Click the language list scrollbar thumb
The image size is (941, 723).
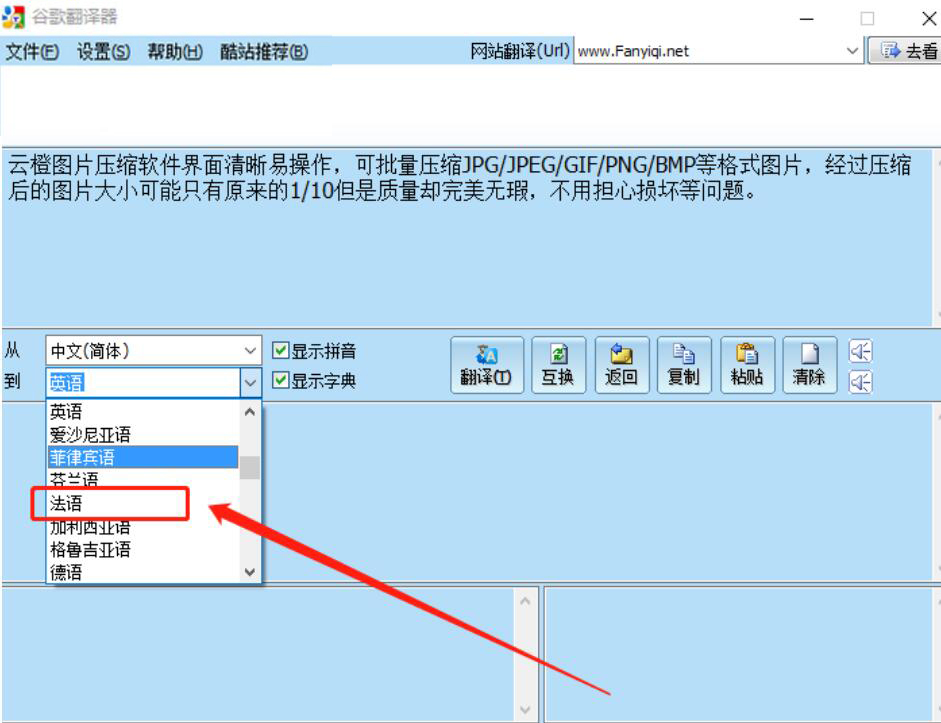[x=250, y=467]
